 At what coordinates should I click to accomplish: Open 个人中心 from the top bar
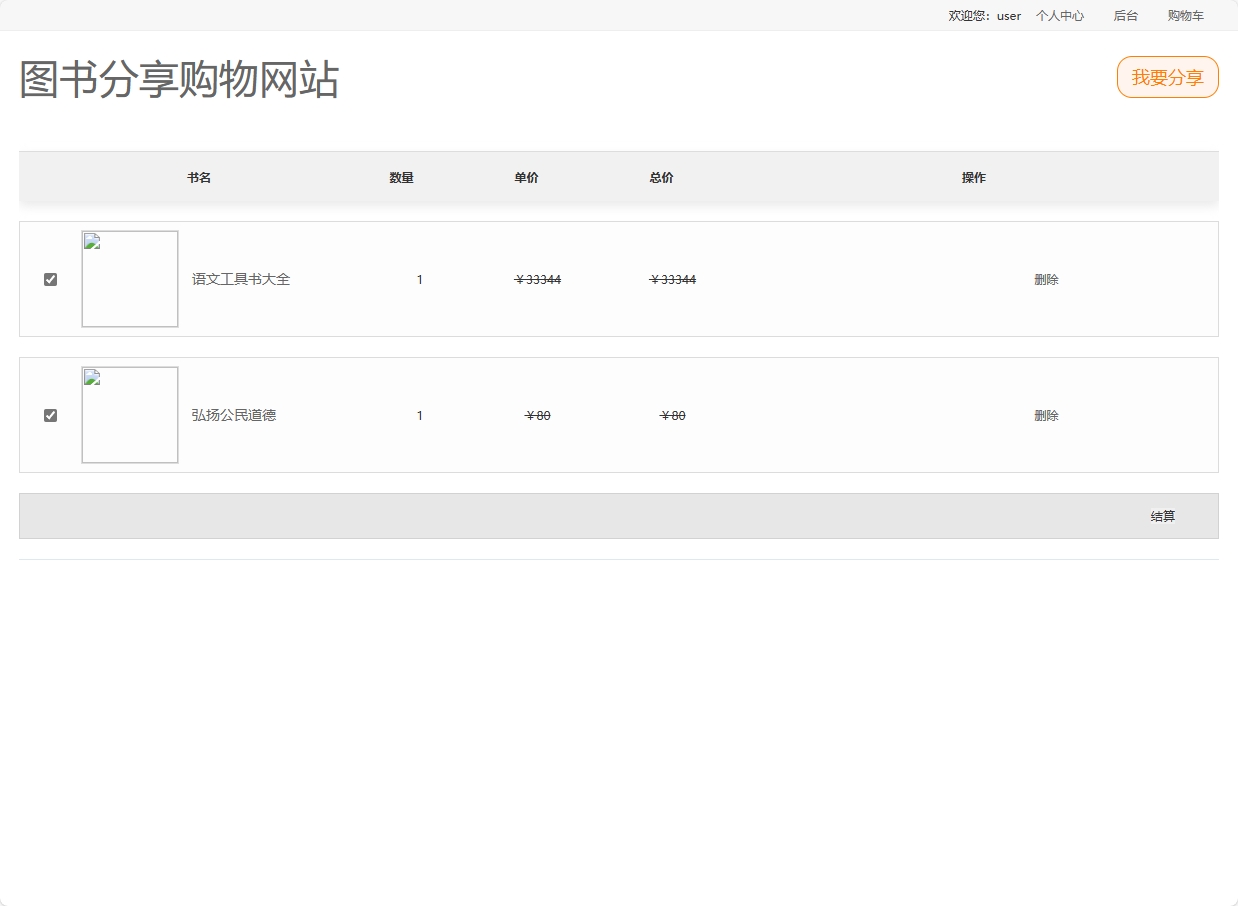coord(1059,15)
